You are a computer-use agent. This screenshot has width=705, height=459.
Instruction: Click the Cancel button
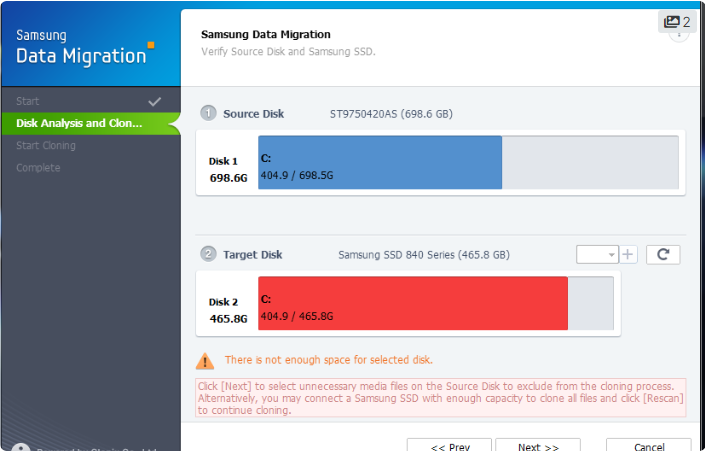click(649, 446)
